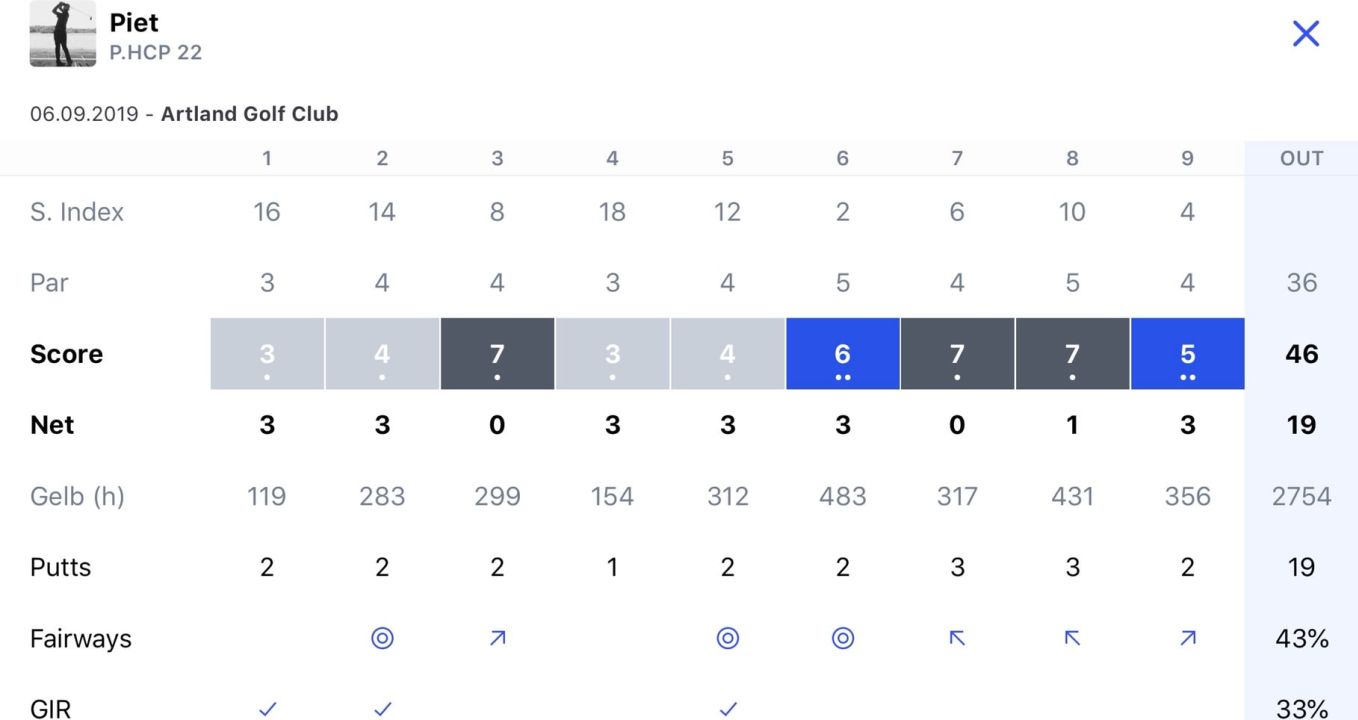Select the dark score cell 7 on hole 3

(x=497, y=354)
